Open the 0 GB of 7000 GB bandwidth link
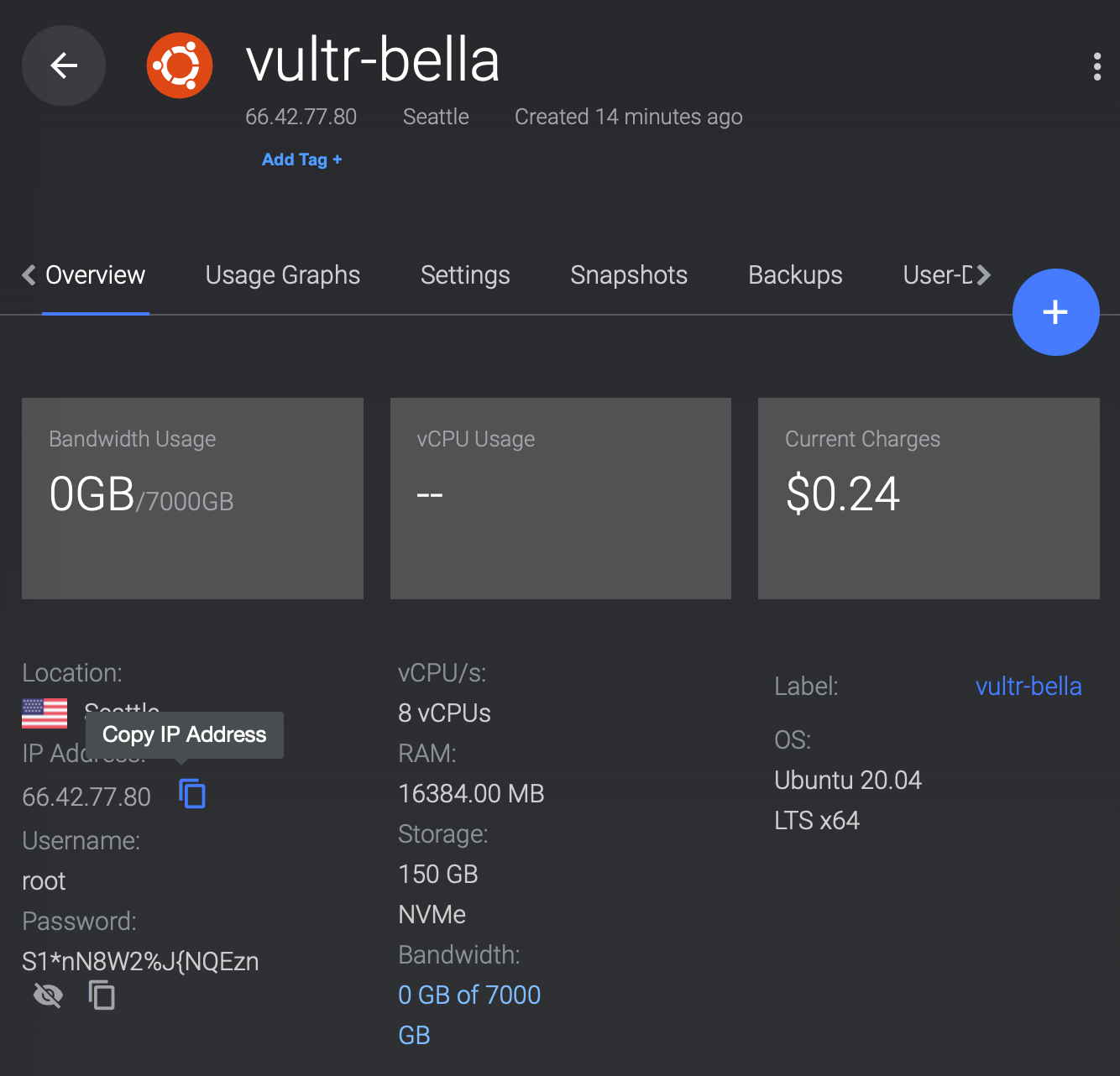Viewport: 1120px width, 1076px height. coord(468,995)
